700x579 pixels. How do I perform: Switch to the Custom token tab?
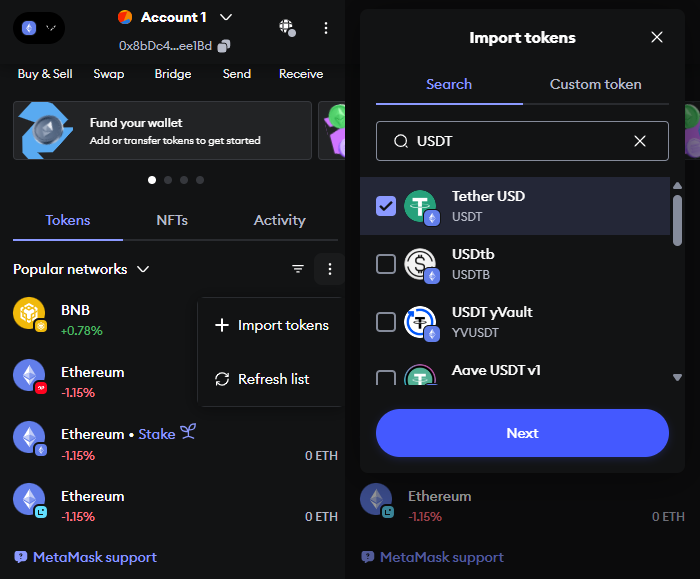596,84
